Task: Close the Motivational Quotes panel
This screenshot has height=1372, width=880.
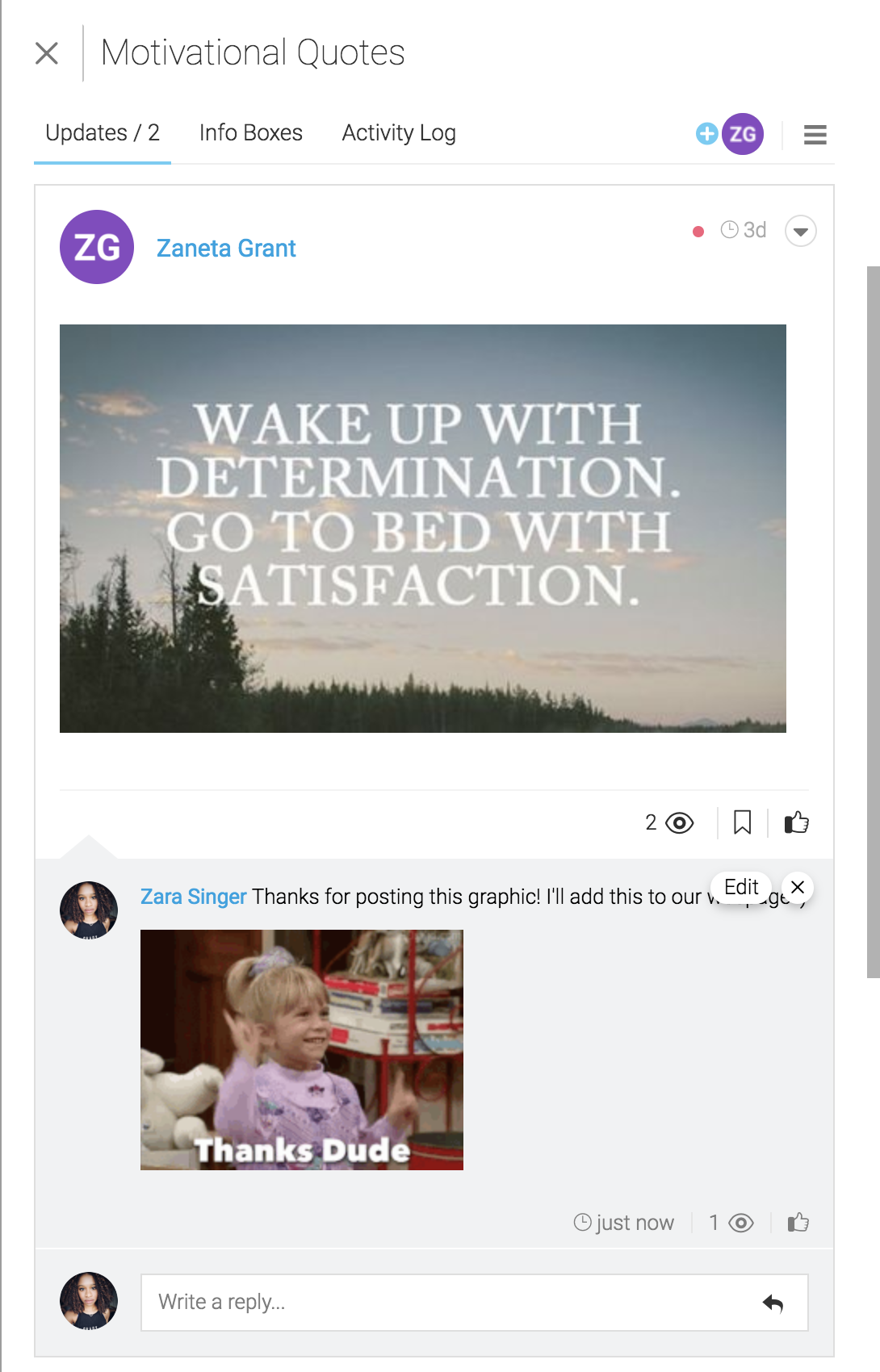Action: [47, 53]
